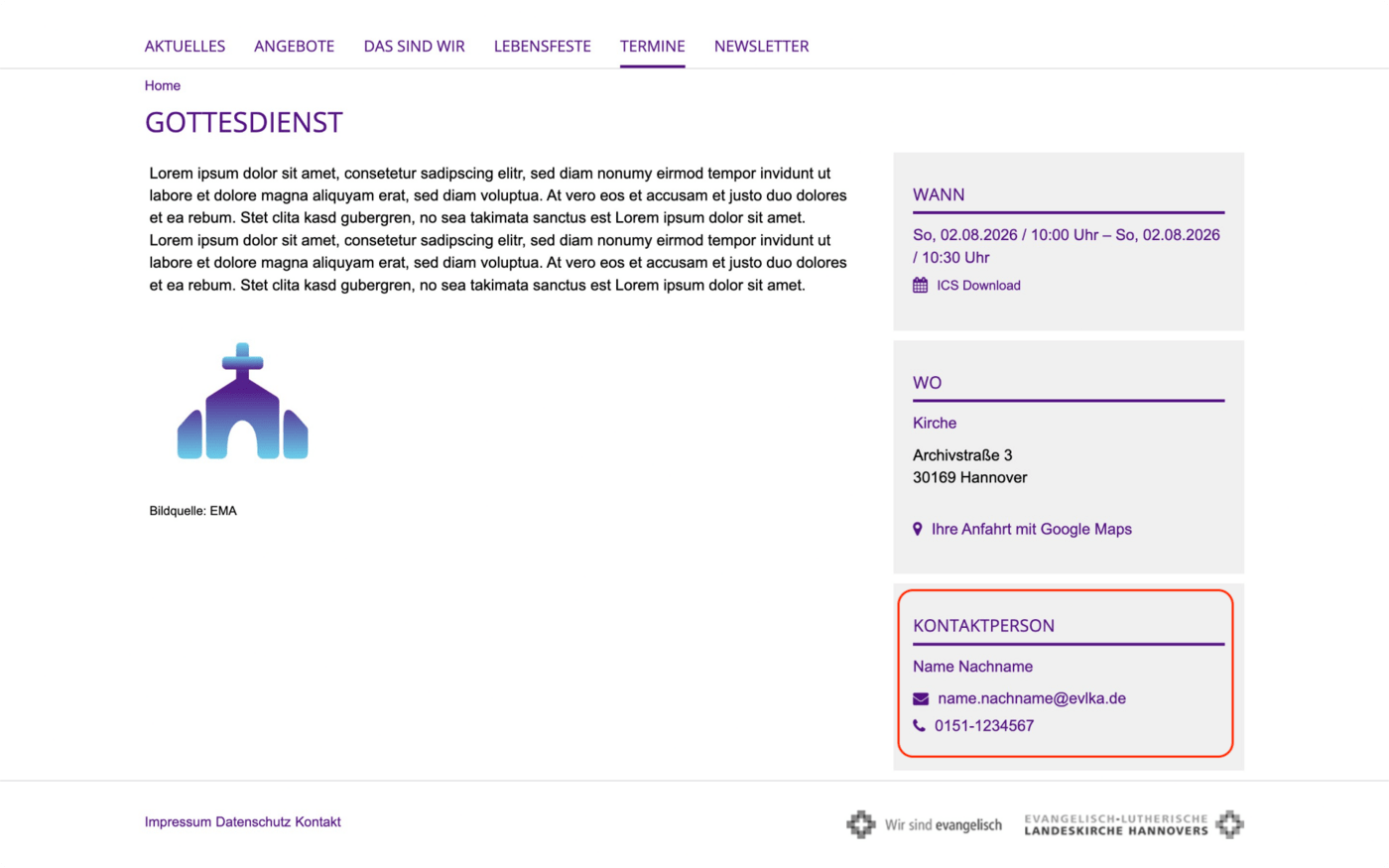
Task: Email name.nachname@evlka.de
Action: [1032, 698]
